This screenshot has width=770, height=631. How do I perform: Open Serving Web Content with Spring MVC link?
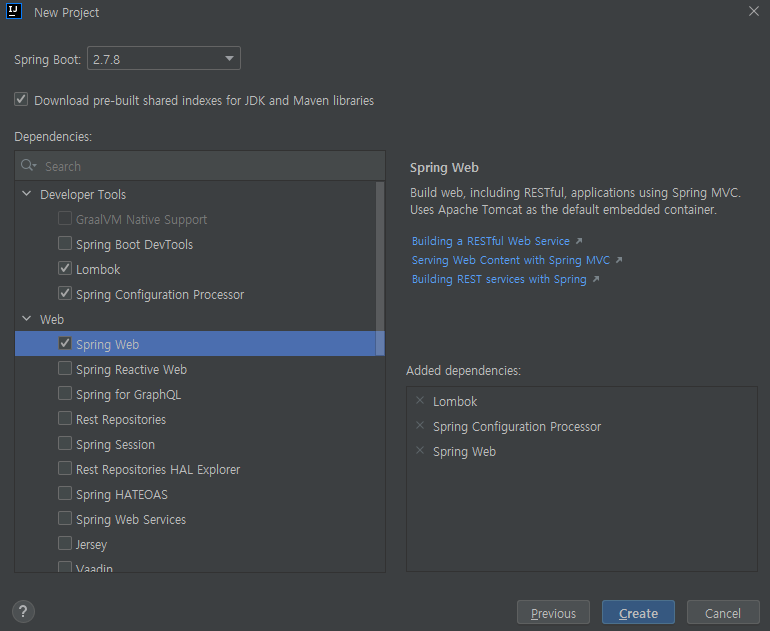coord(511,260)
